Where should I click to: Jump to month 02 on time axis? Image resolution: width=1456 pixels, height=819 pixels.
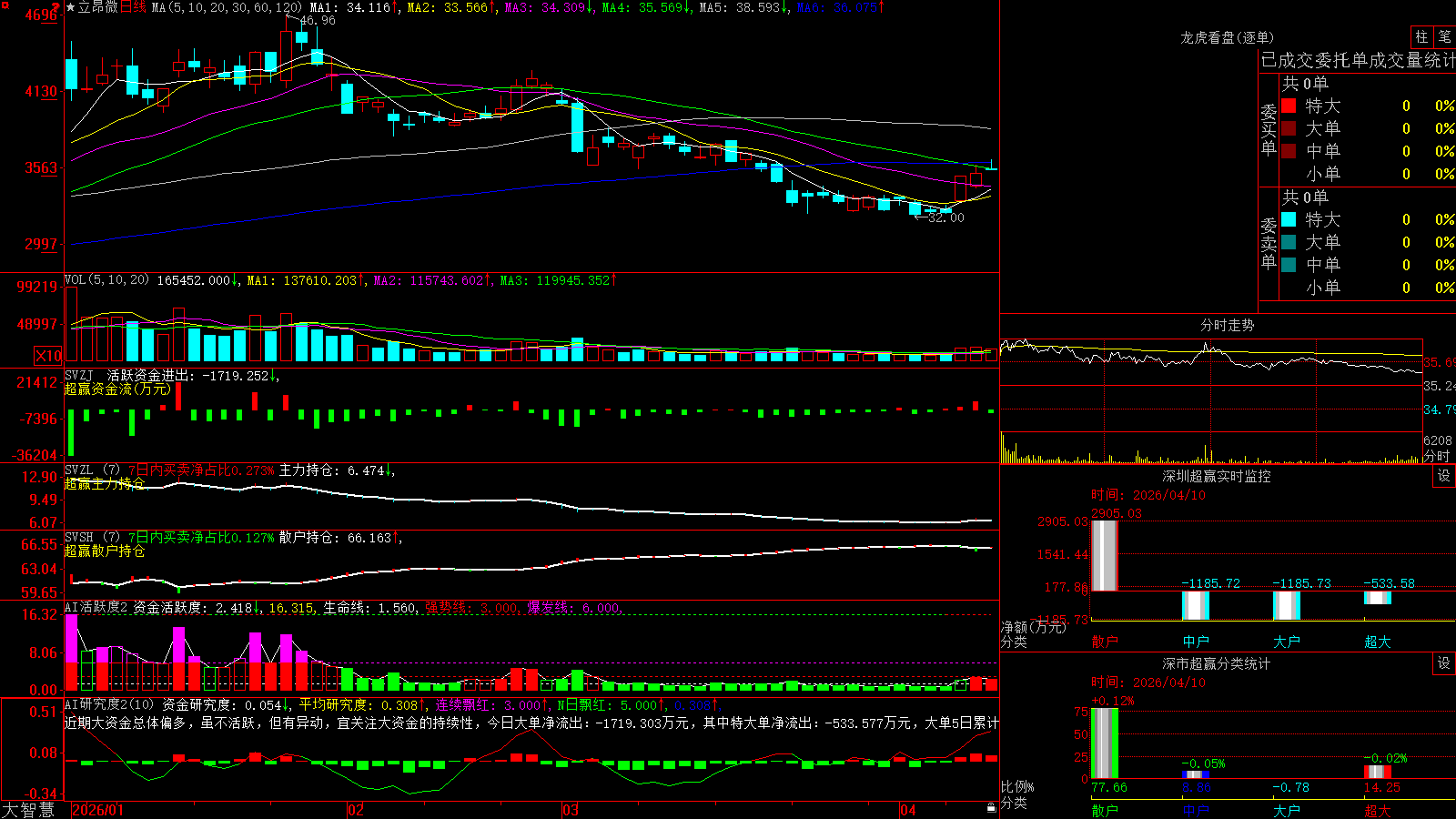356,810
